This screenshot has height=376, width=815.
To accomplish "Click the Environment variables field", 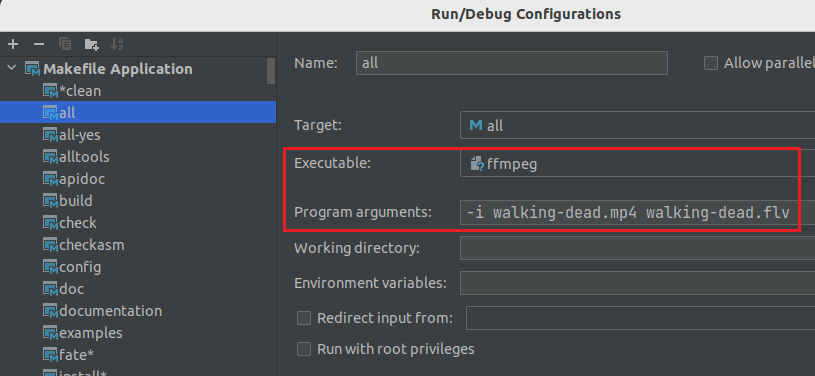I will coord(637,283).
